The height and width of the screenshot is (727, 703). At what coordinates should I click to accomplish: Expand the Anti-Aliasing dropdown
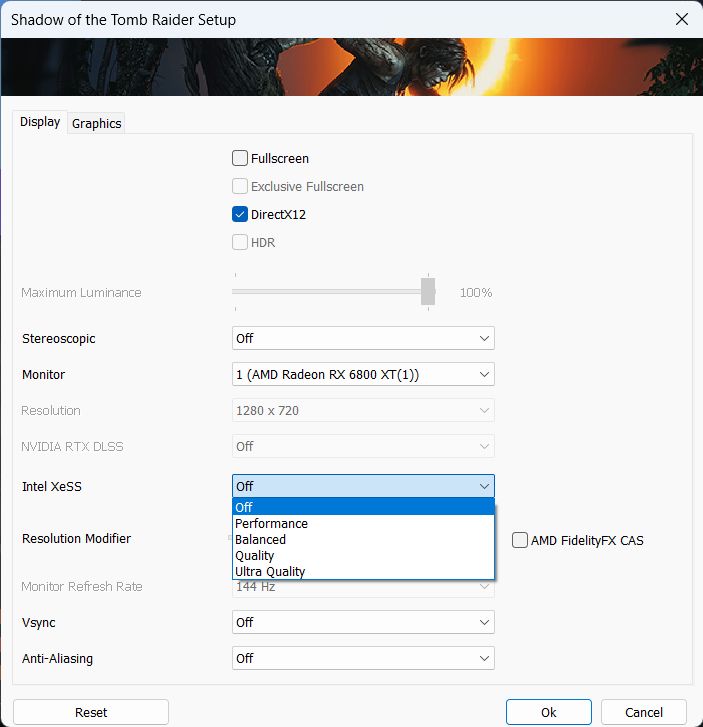(x=363, y=658)
